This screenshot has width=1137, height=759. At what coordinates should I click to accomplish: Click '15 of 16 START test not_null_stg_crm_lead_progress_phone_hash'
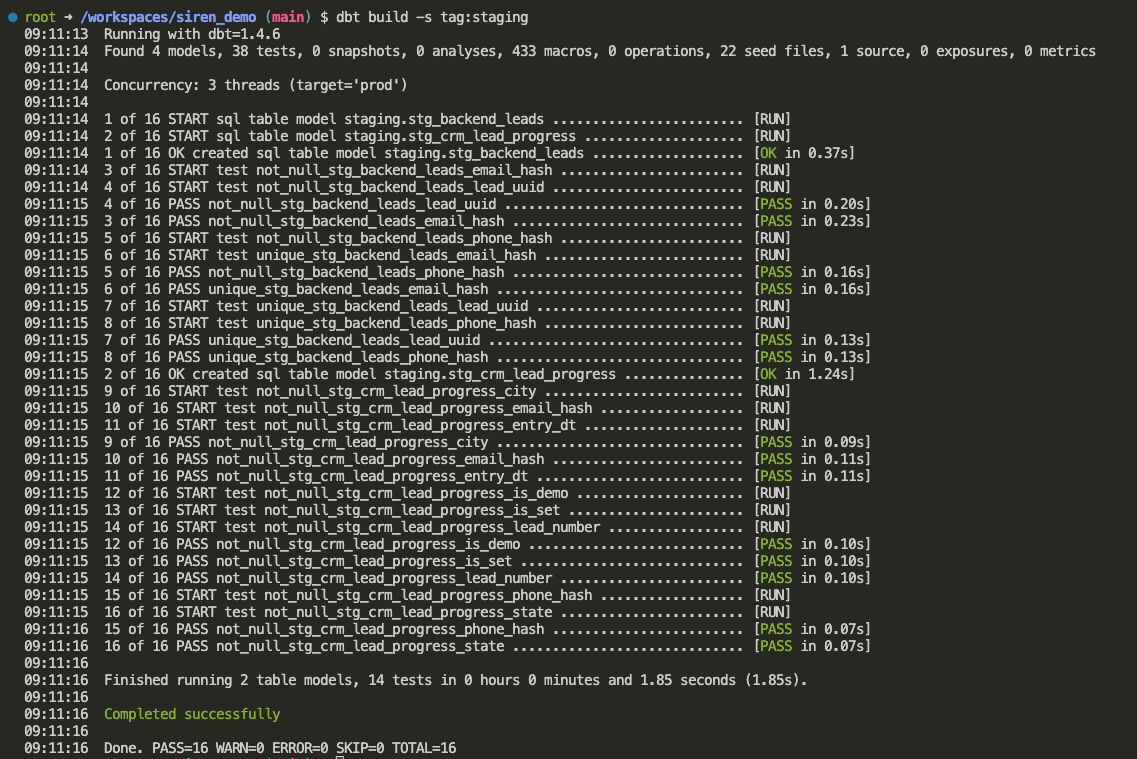348,594
